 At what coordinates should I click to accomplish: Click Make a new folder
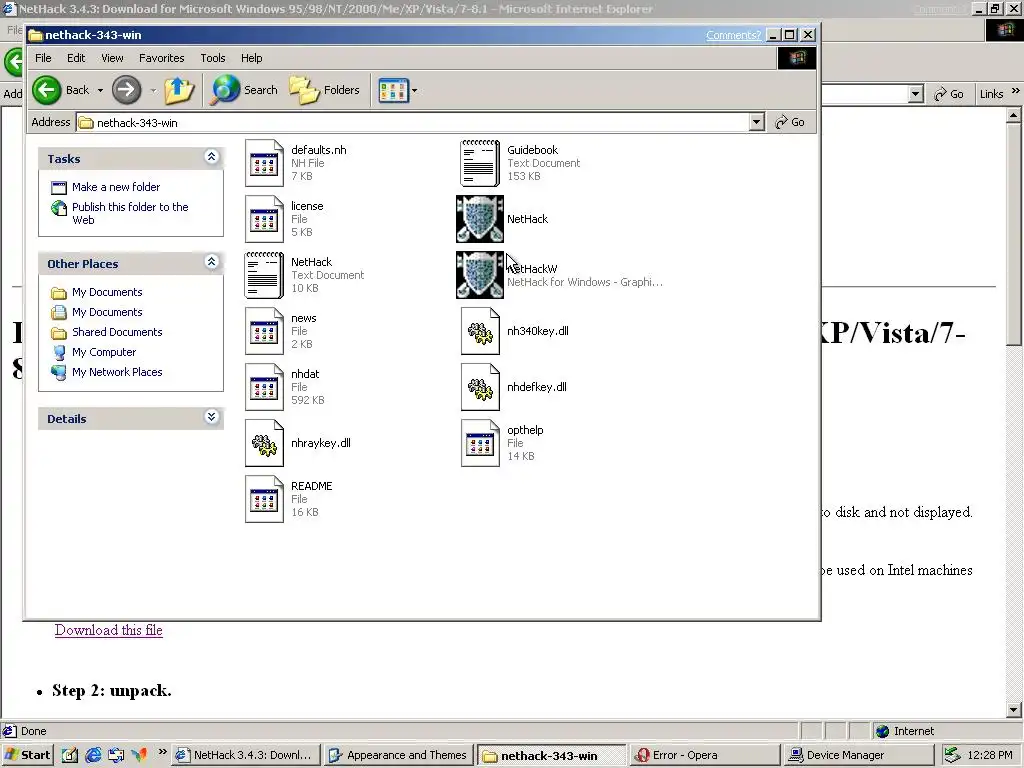point(116,187)
